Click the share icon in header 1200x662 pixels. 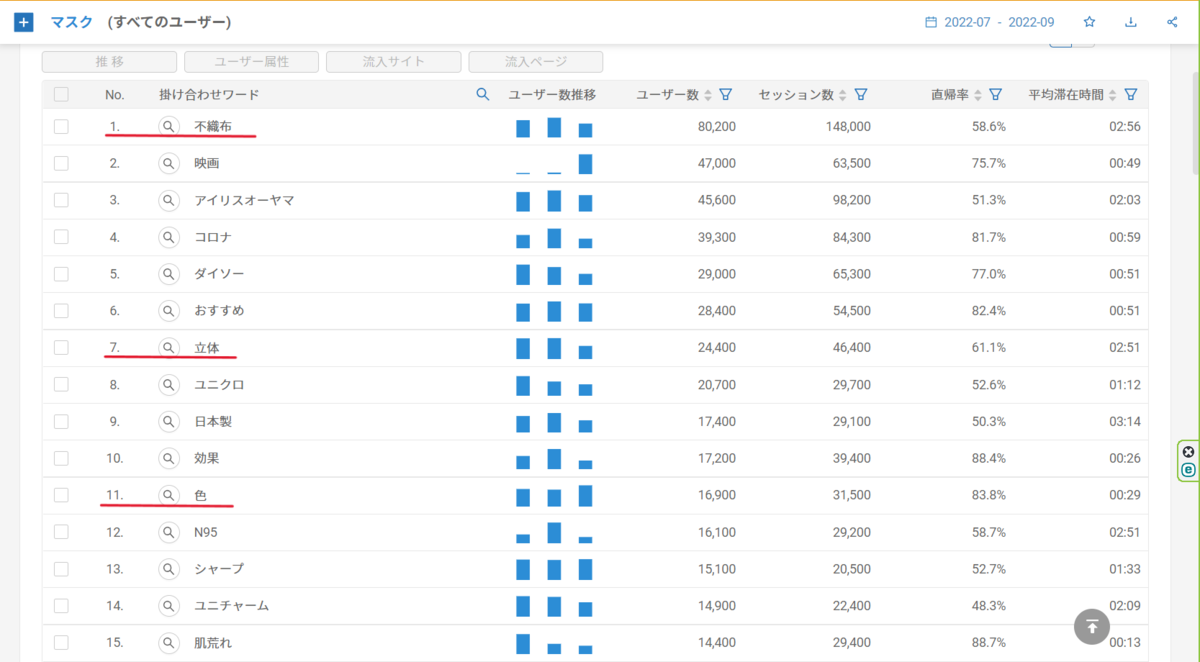(x=1172, y=22)
